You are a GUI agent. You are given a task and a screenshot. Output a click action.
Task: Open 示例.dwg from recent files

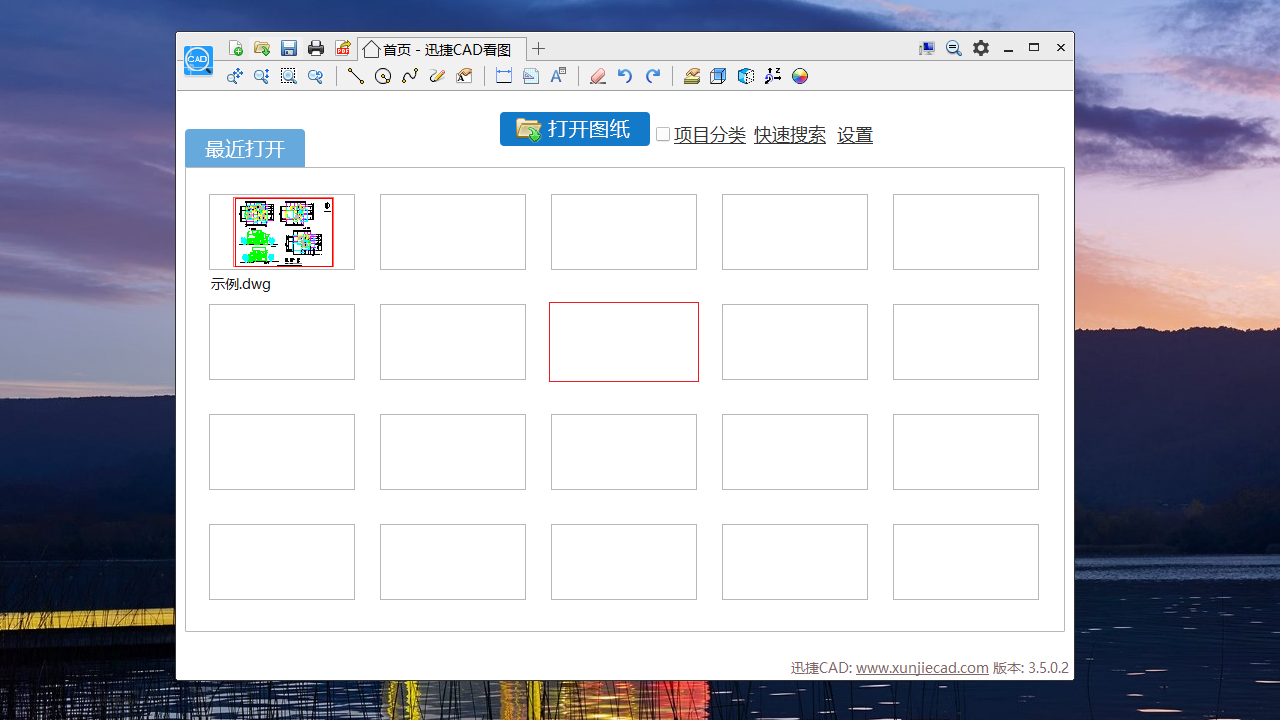[x=282, y=232]
